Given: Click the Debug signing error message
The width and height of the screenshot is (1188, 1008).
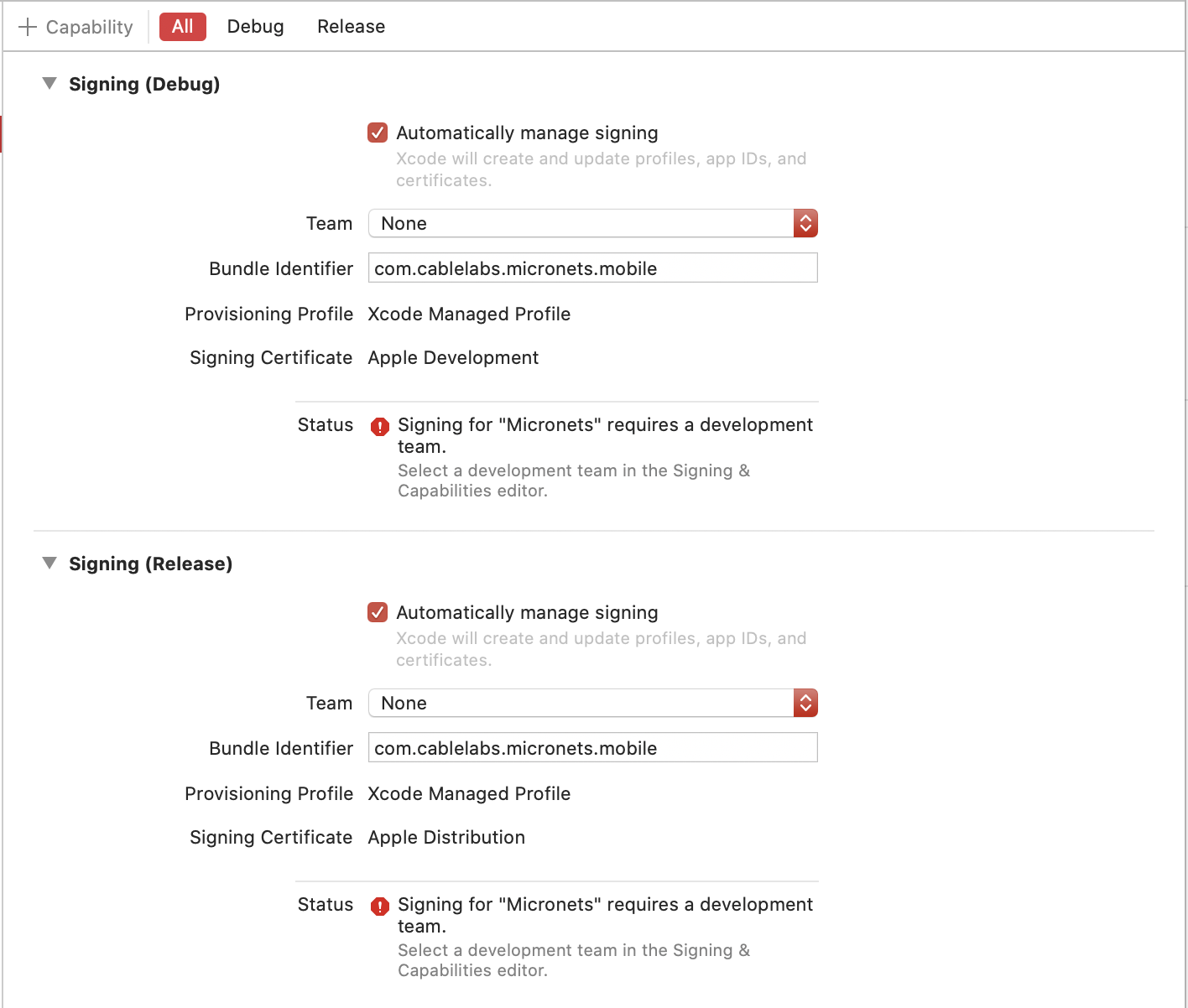Looking at the screenshot, I should pos(605,435).
